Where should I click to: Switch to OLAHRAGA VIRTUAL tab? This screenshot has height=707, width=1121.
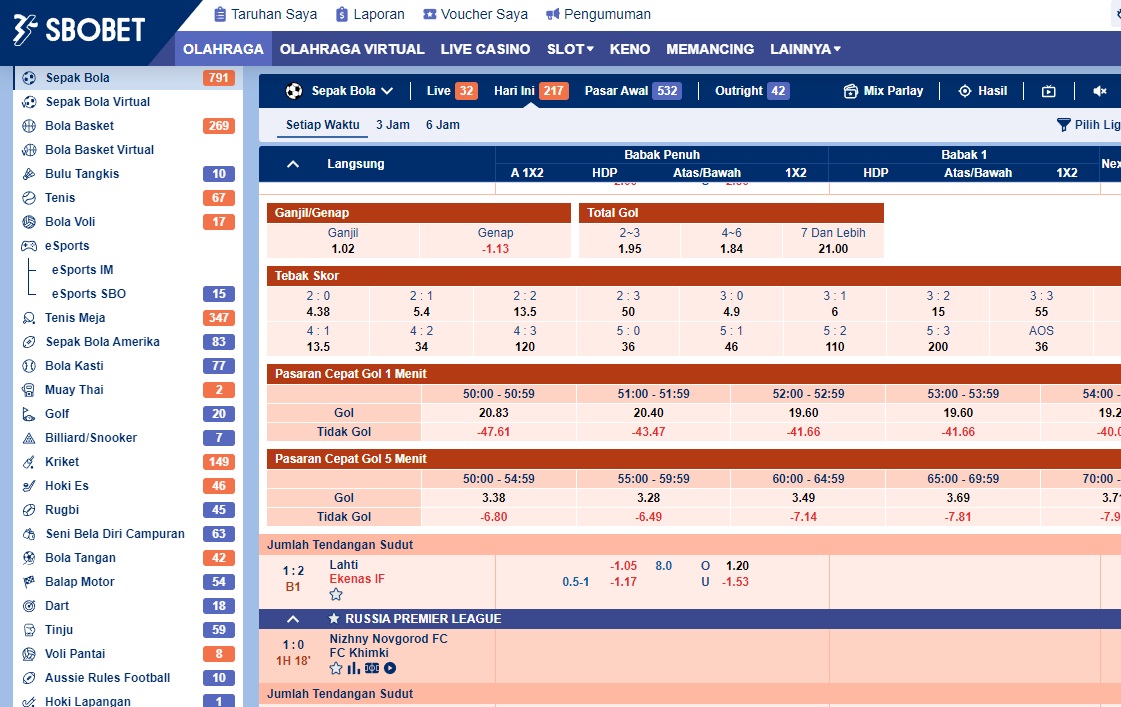pyautogui.click(x=352, y=49)
